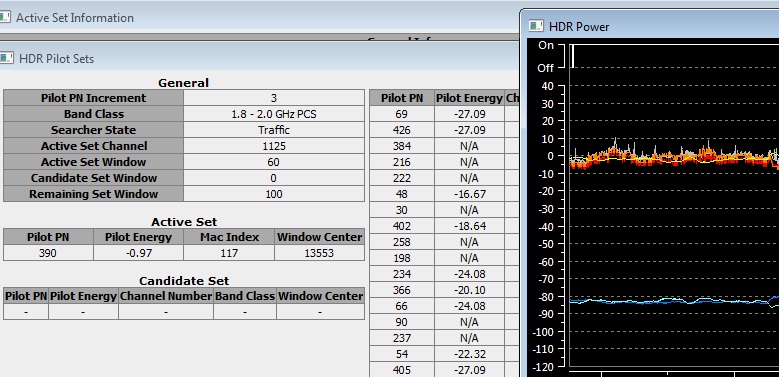This screenshot has width=779, height=377.
Task: Click the HDR Pilot Sets window icon
Action: coord(6,58)
